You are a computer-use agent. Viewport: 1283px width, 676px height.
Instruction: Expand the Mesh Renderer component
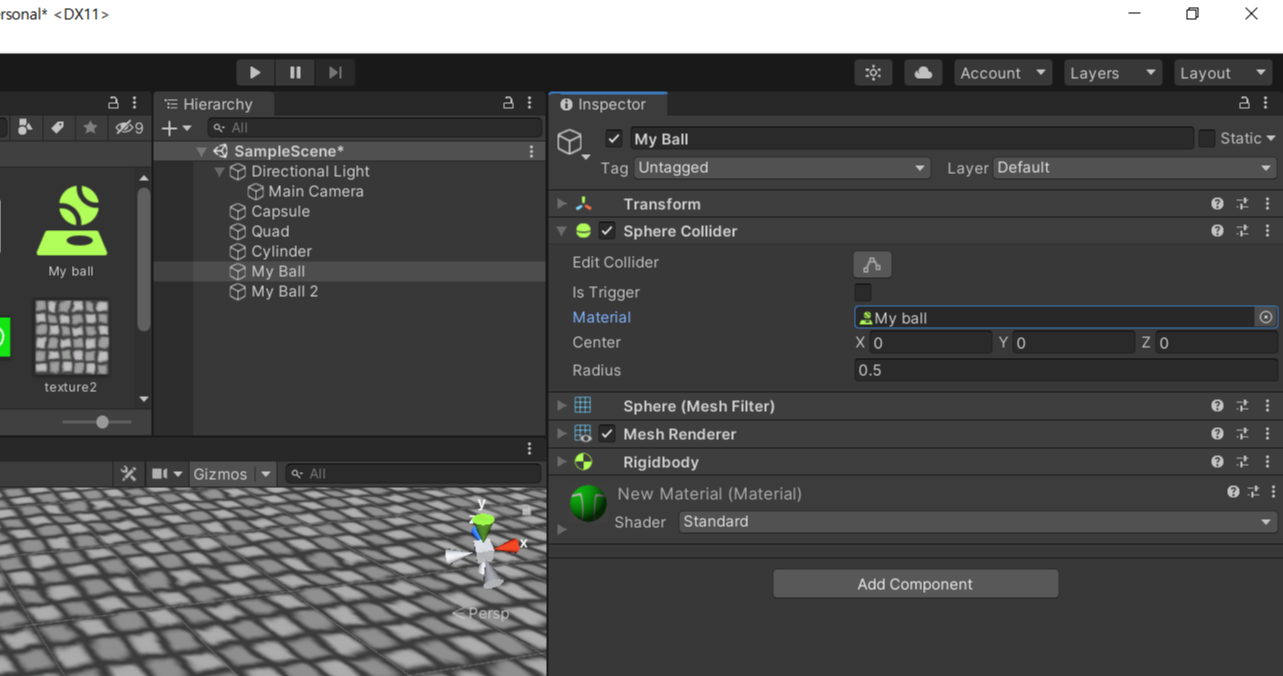point(562,434)
